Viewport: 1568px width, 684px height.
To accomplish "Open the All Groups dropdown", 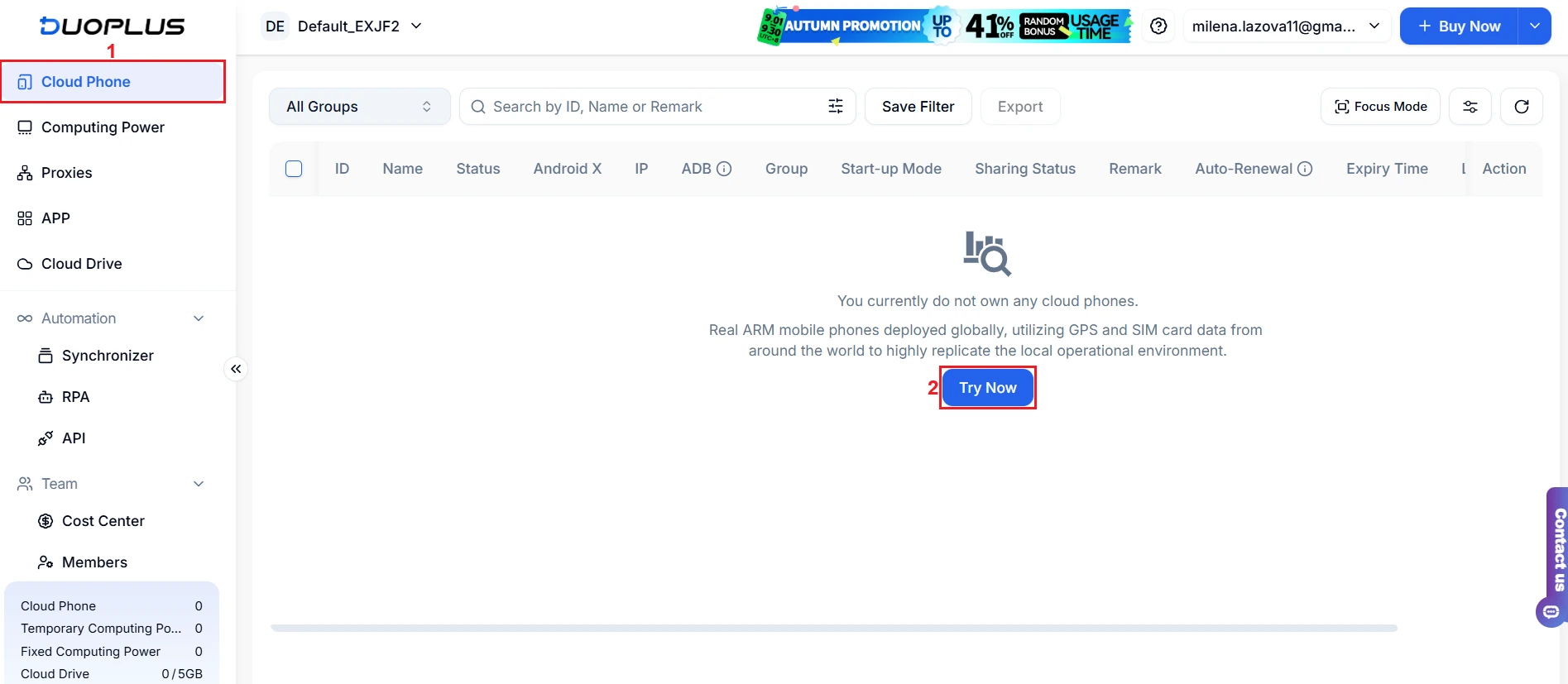I will [359, 107].
